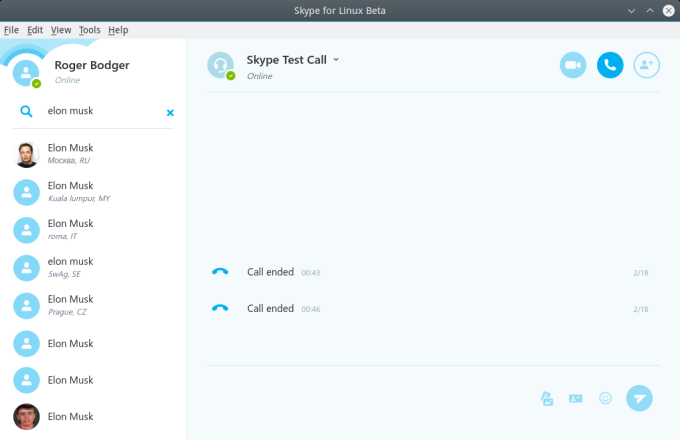Select Elon Musk from Prague, CZ

point(93,306)
